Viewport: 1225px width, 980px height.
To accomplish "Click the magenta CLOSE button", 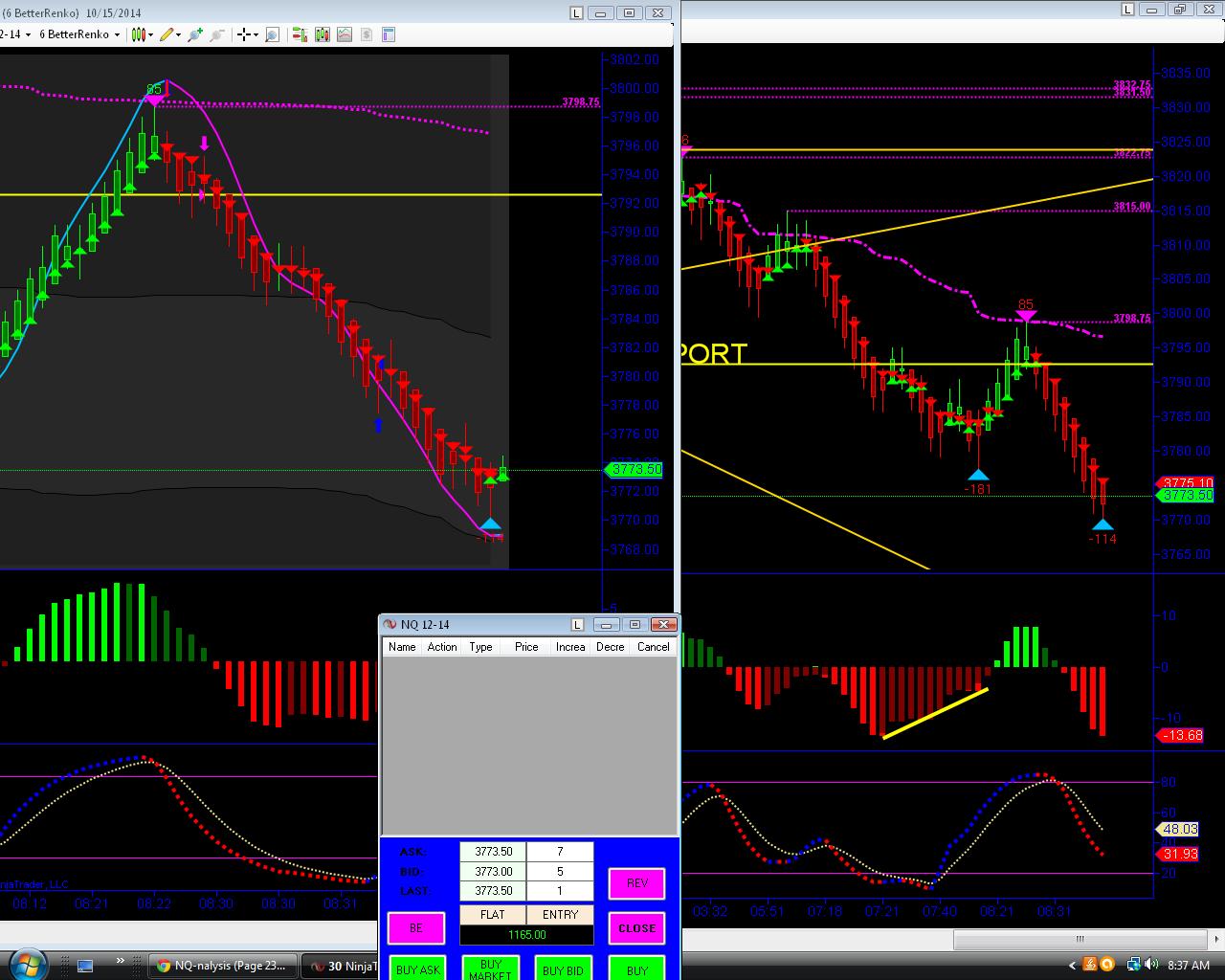I will (x=636, y=927).
